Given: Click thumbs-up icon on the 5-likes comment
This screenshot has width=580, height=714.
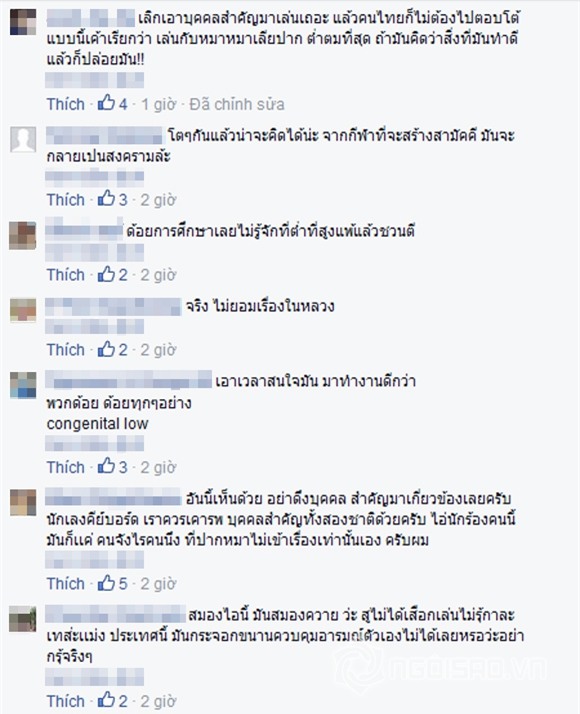Looking at the screenshot, I should [107, 582].
